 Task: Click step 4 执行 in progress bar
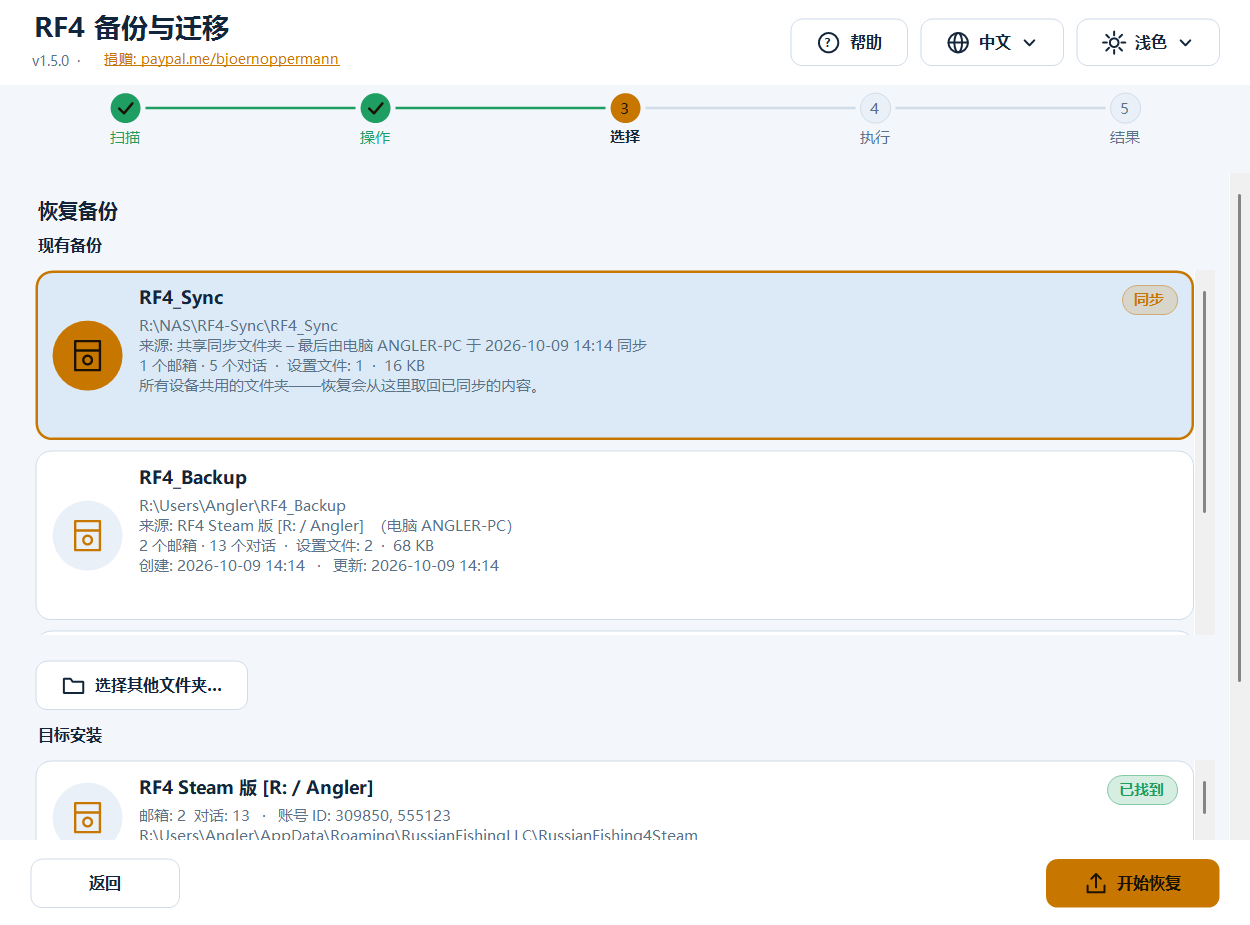875,119
